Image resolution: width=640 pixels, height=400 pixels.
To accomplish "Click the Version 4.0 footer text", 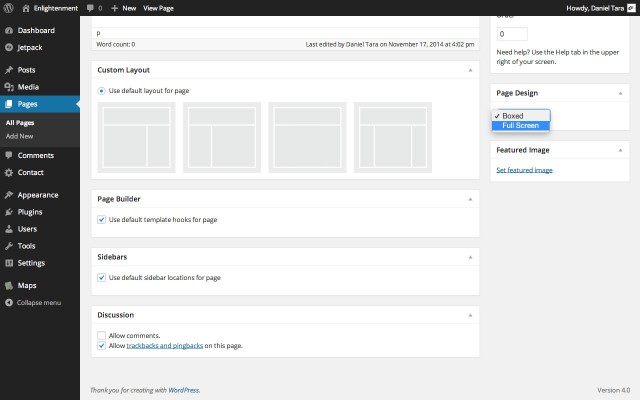I will pos(613,390).
